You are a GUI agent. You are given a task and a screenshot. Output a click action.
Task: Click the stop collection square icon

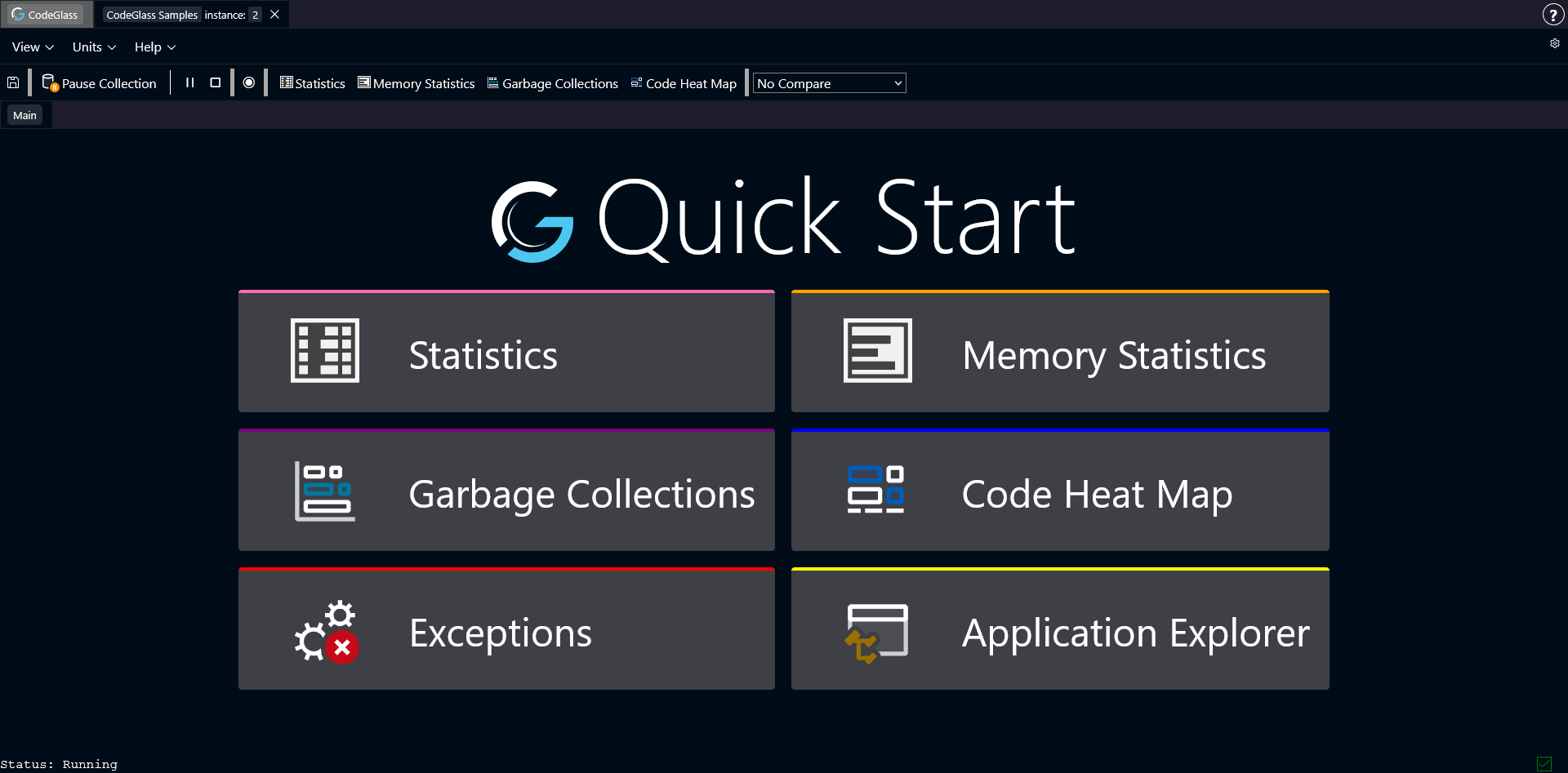pos(215,82)
